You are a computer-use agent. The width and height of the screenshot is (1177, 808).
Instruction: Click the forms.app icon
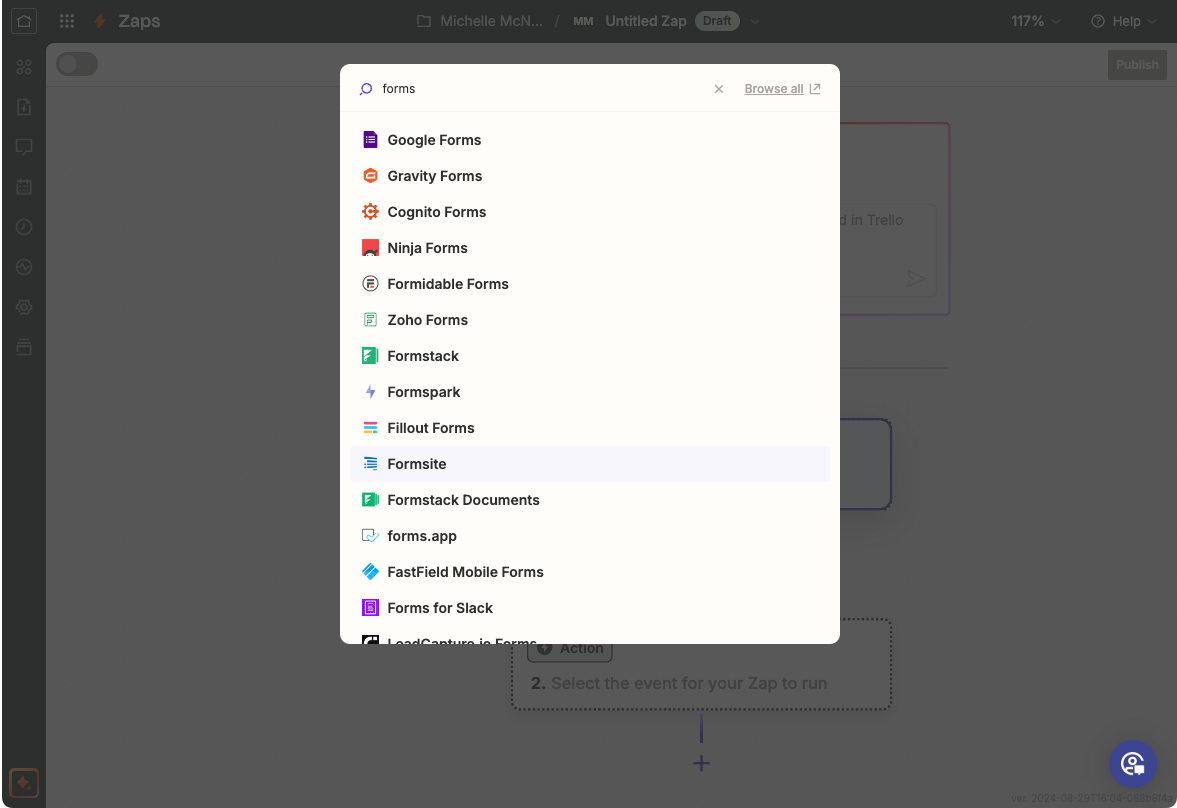click(x=370, y=536)
